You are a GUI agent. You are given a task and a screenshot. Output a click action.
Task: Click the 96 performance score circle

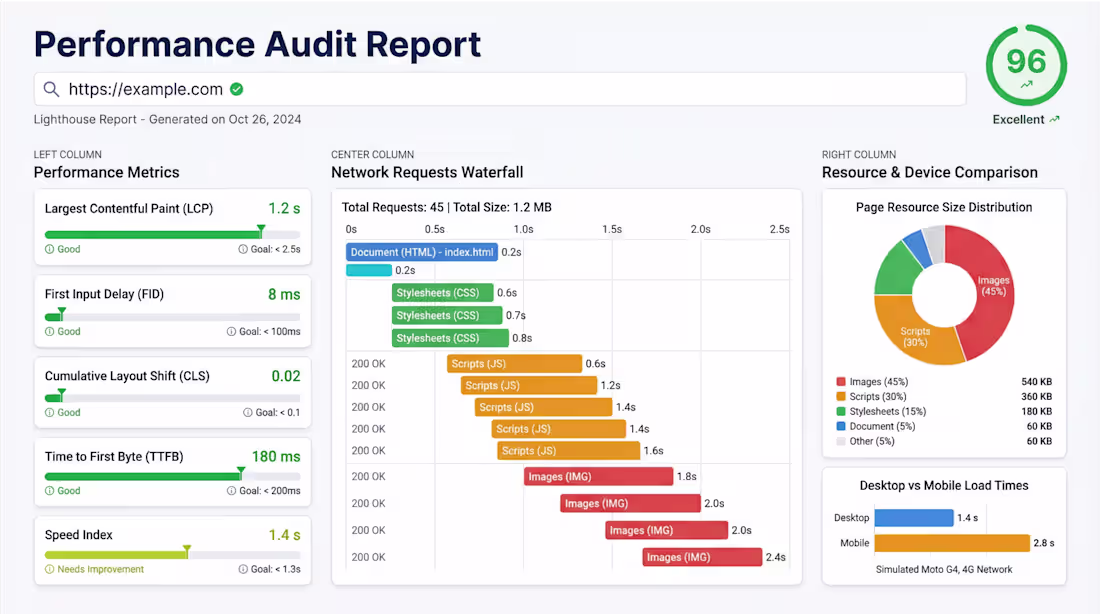[1026, 65]
